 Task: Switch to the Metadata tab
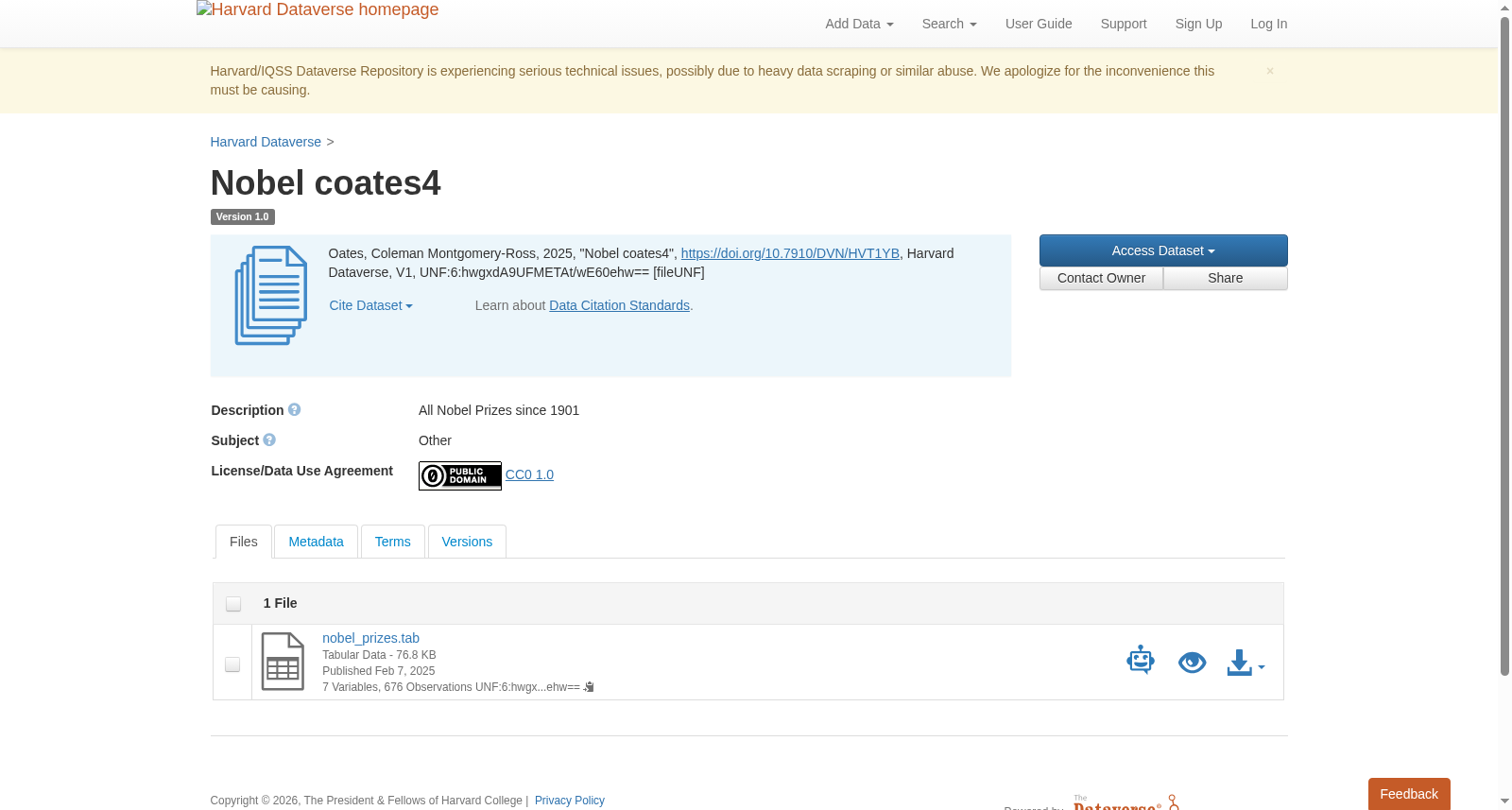[316, 542]
